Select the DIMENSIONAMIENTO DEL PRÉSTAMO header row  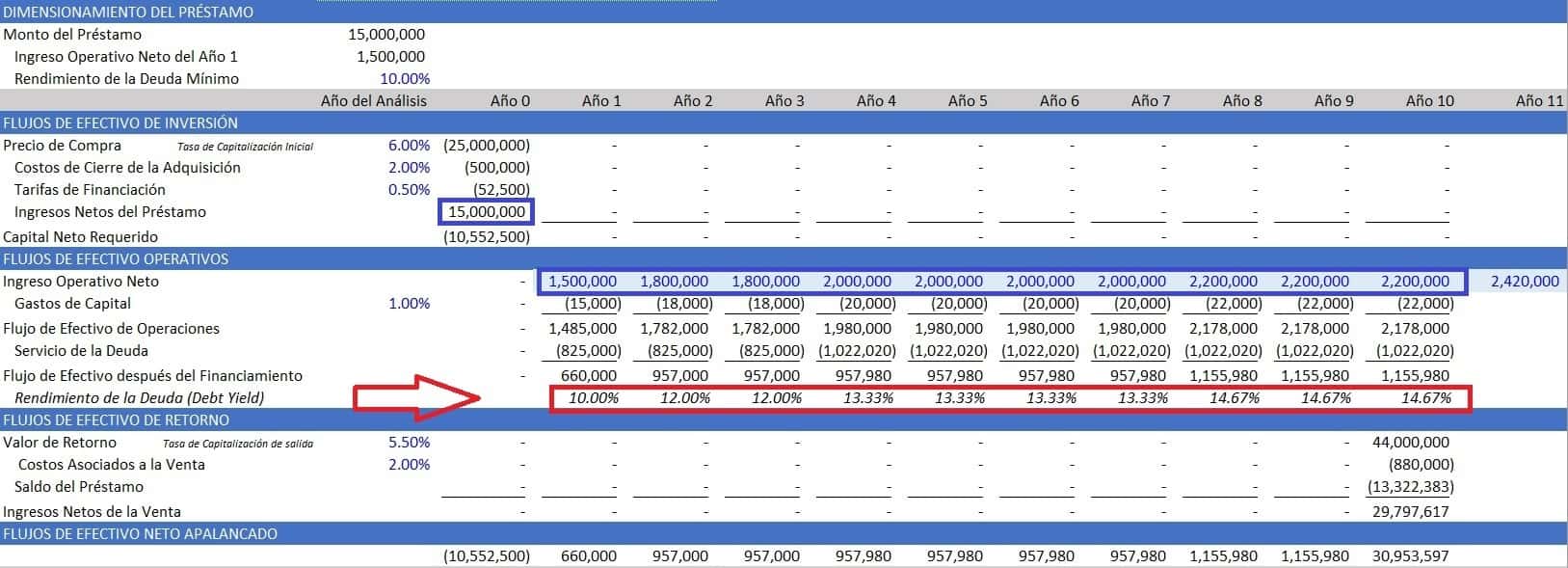[x=128, y=12]
